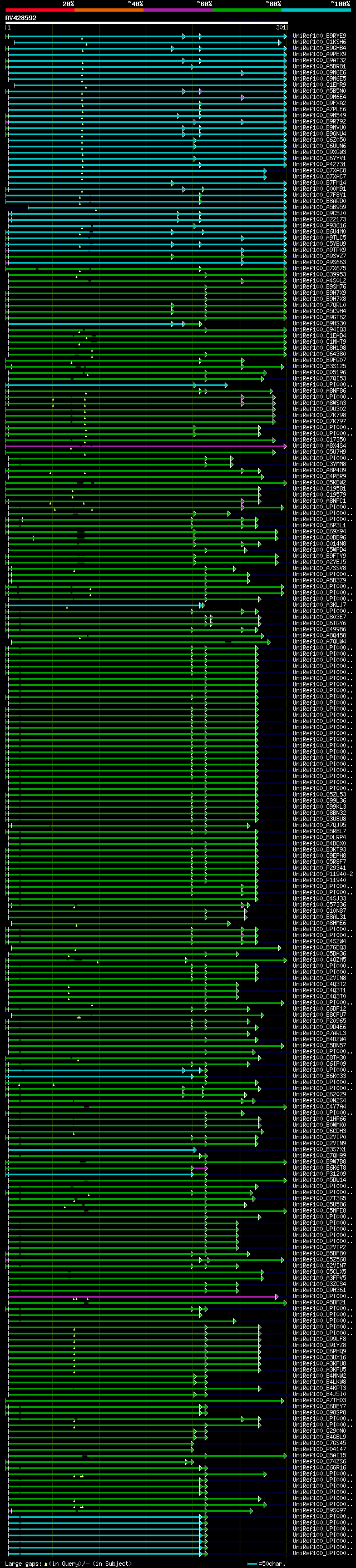The width and height of the screenshot is (356, 1568).
Task: Open the UniRef100_Q1KSH6 hit
Action: coord(319,42)
